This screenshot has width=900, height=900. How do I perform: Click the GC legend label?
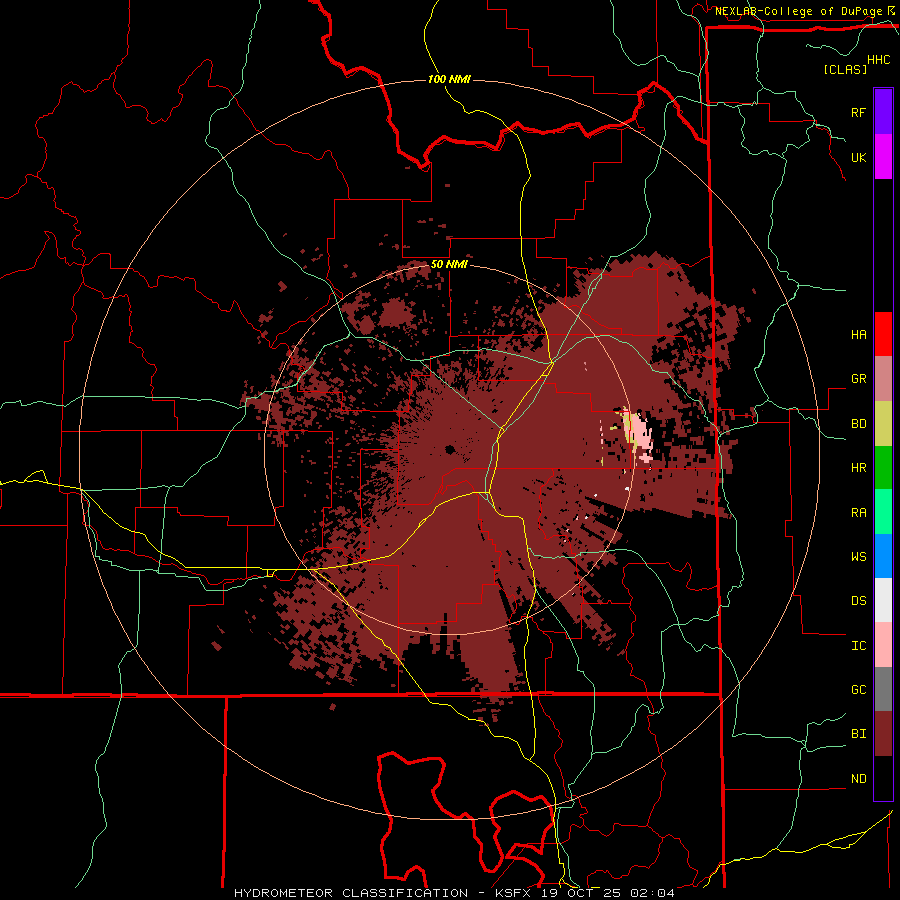point(858,690)
